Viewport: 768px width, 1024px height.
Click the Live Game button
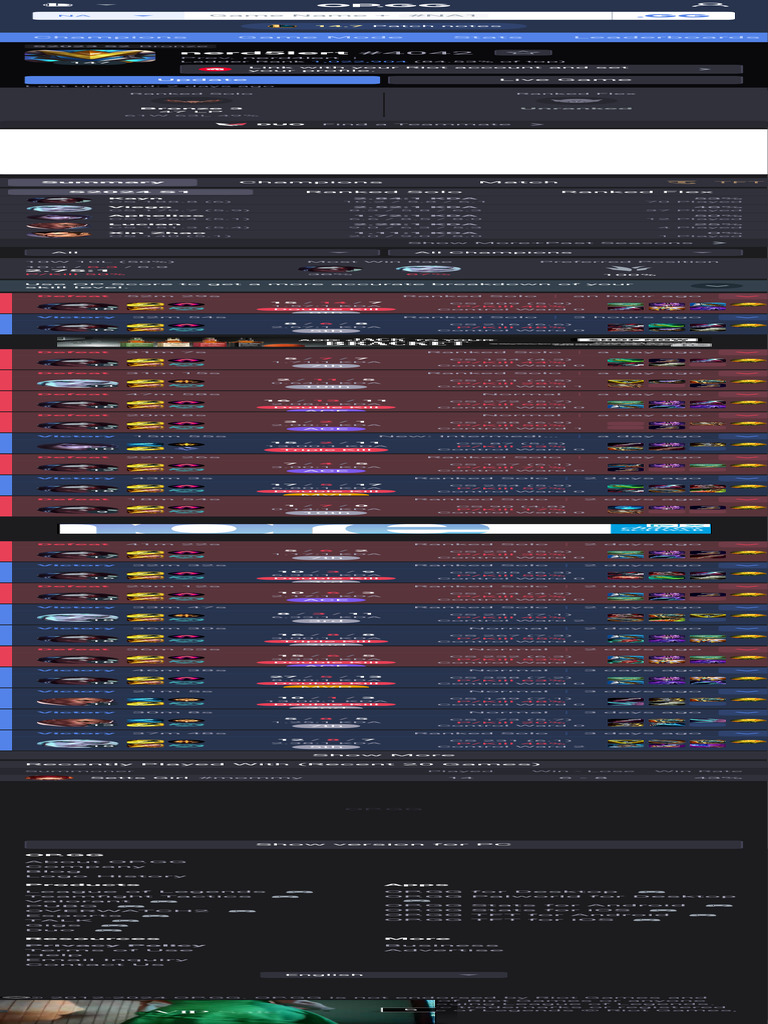coord(565,80)
